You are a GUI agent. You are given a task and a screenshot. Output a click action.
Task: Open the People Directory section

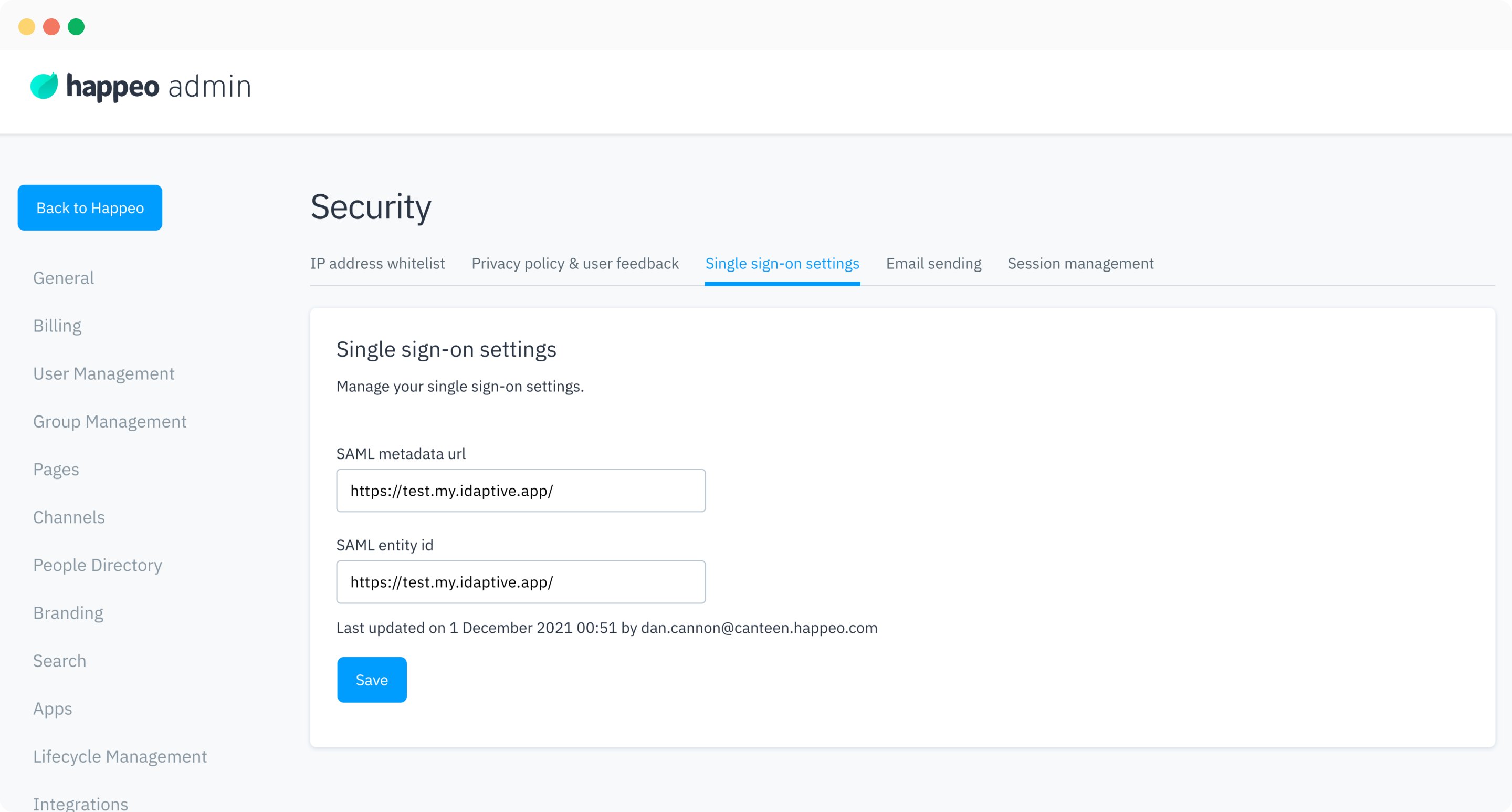point(98,565)
